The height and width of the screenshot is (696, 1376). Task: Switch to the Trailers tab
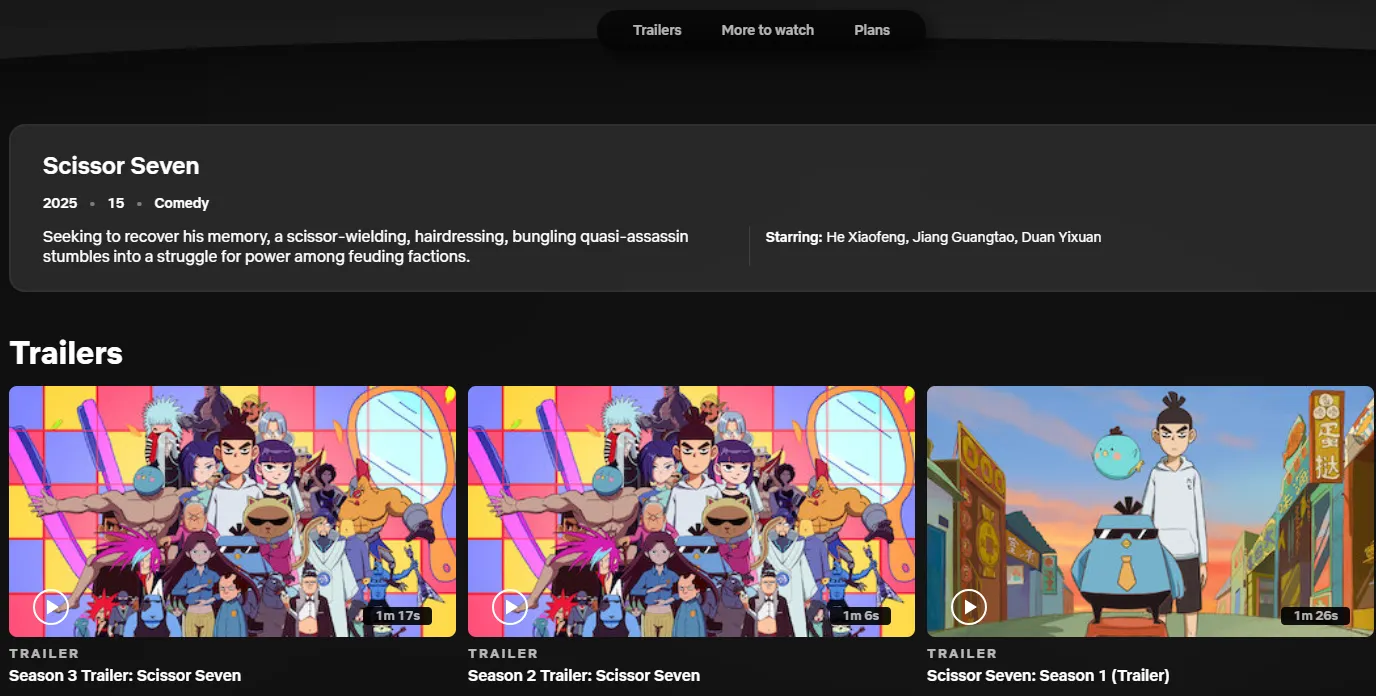[657, 30]
